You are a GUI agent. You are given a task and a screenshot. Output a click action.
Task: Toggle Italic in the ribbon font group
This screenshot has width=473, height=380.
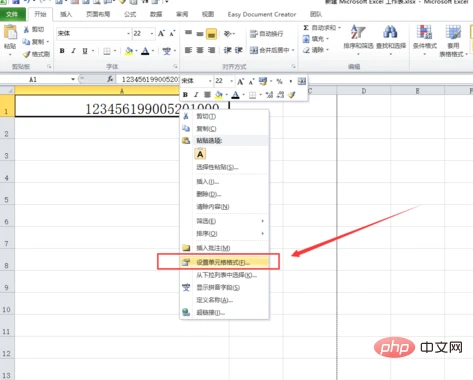point(73,51)
